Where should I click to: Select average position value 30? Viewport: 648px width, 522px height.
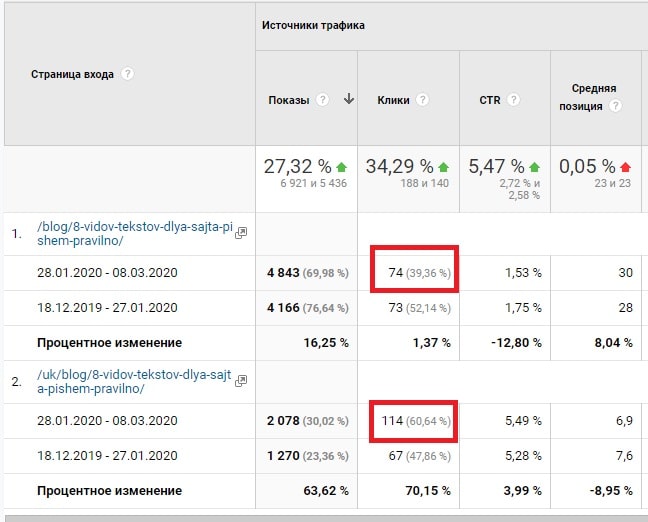pyautogui.click(x=626, y=273)
